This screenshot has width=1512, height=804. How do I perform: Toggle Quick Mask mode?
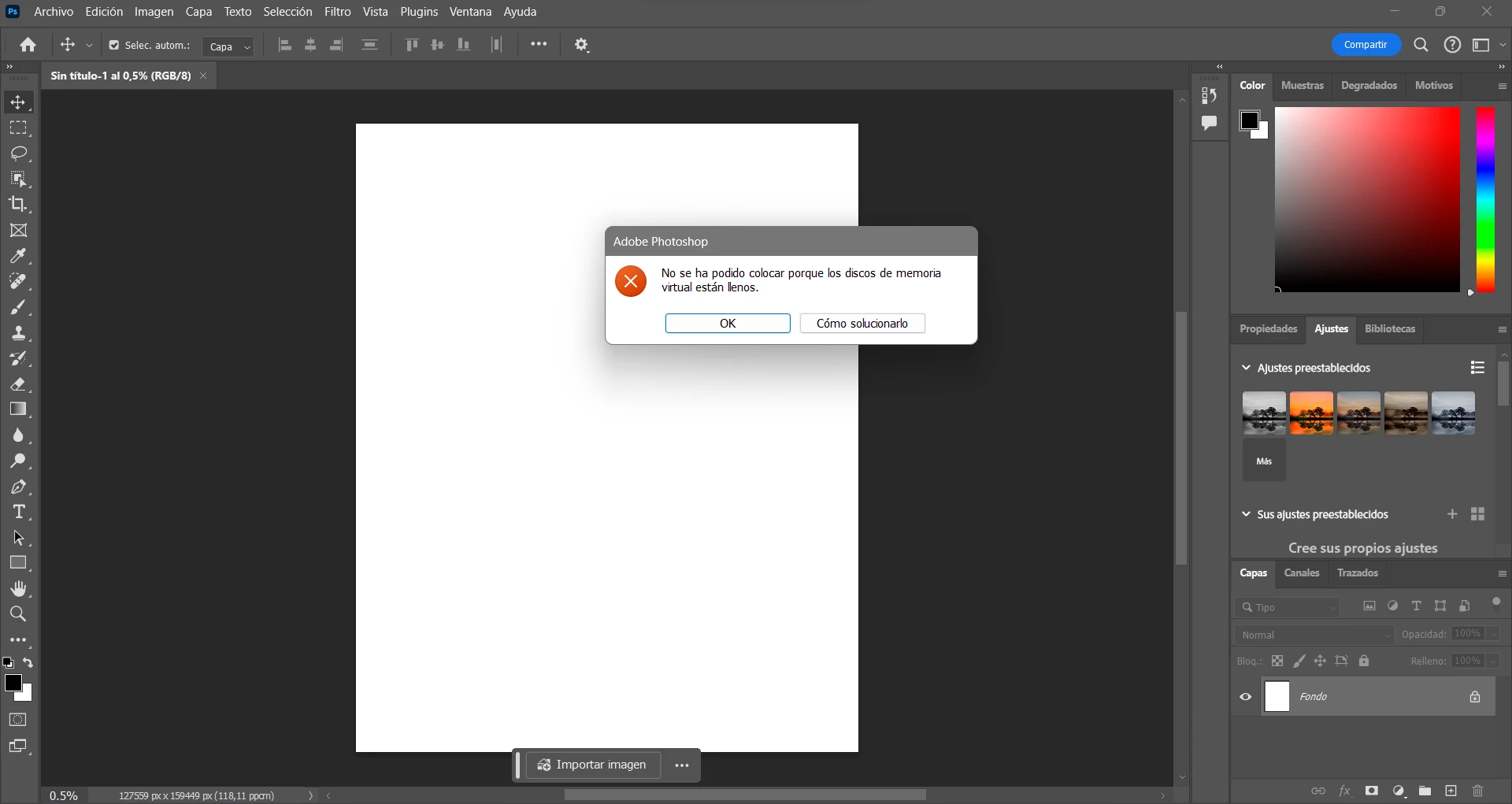pos(18,720)
